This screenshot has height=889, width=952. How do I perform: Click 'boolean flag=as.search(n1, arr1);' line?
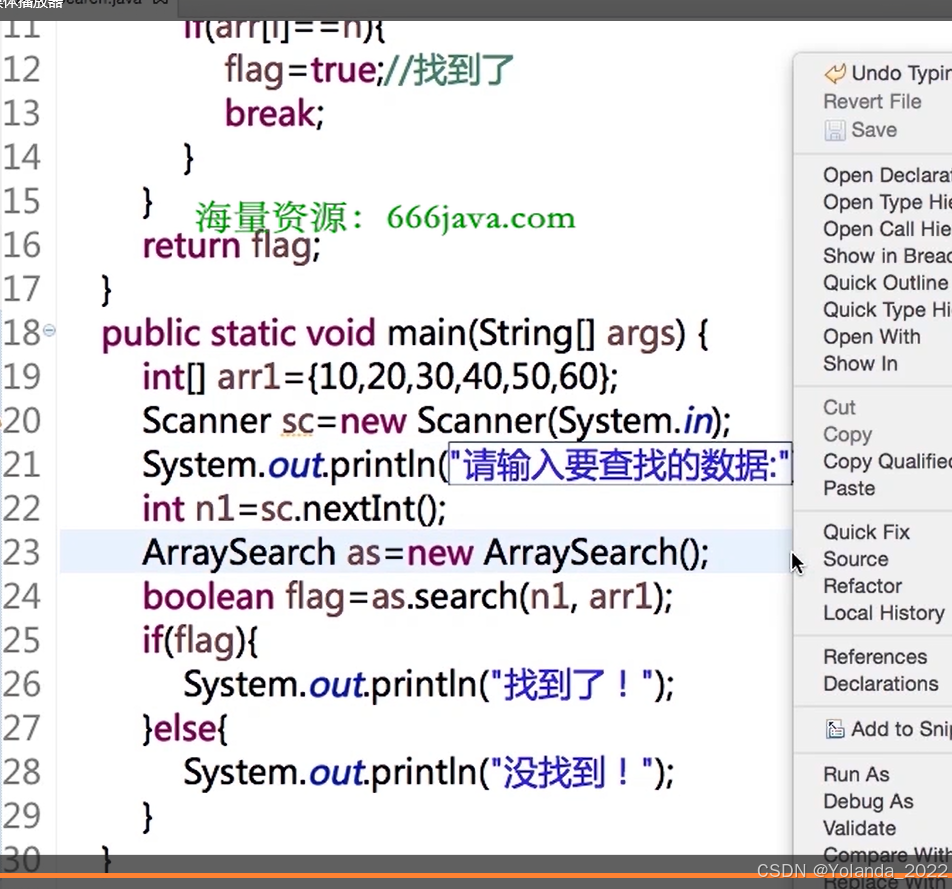[407, 596]
